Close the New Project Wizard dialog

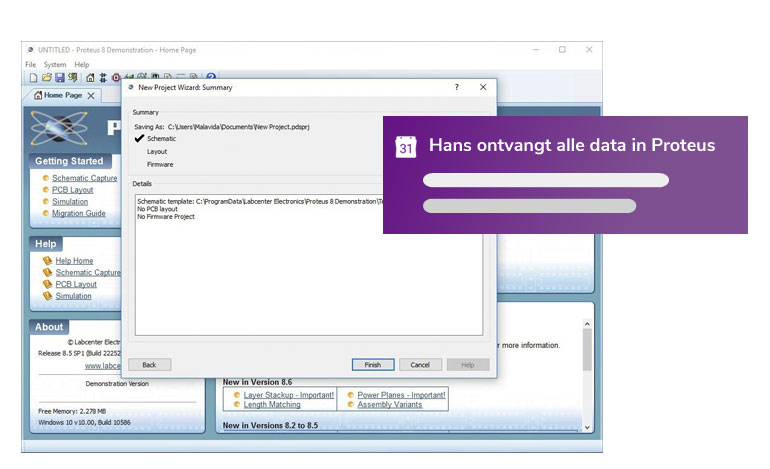pos(483,87)
